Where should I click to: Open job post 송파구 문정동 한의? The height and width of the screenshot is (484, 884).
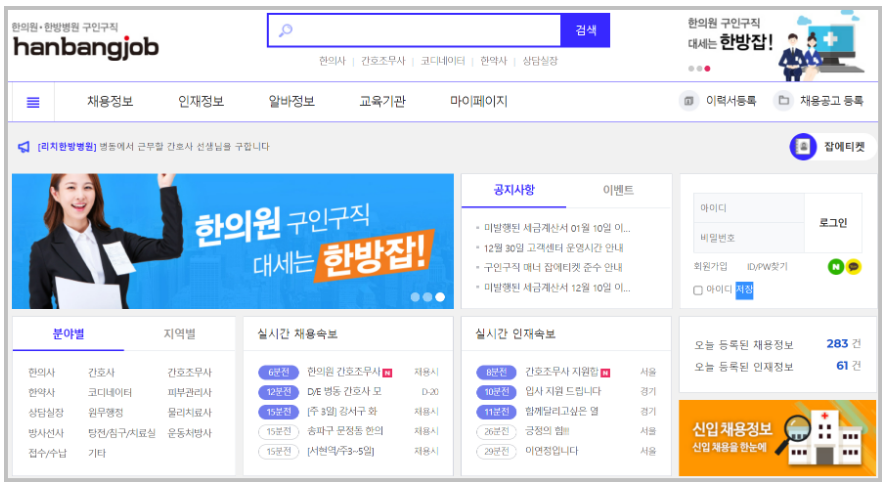click(x=345, y=431)
